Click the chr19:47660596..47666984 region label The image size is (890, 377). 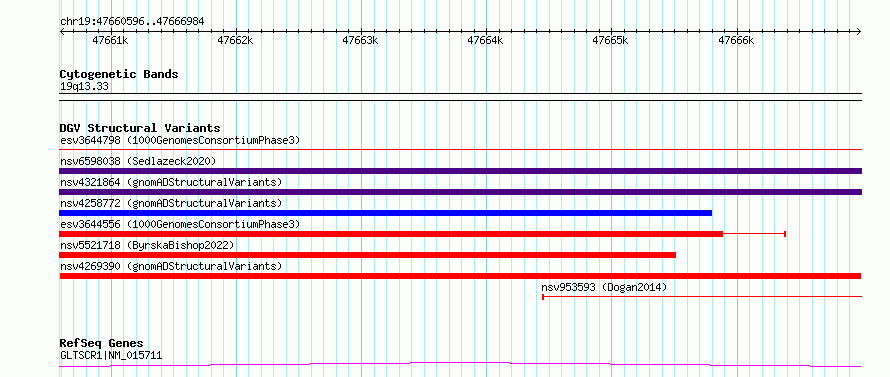(132, 22)
